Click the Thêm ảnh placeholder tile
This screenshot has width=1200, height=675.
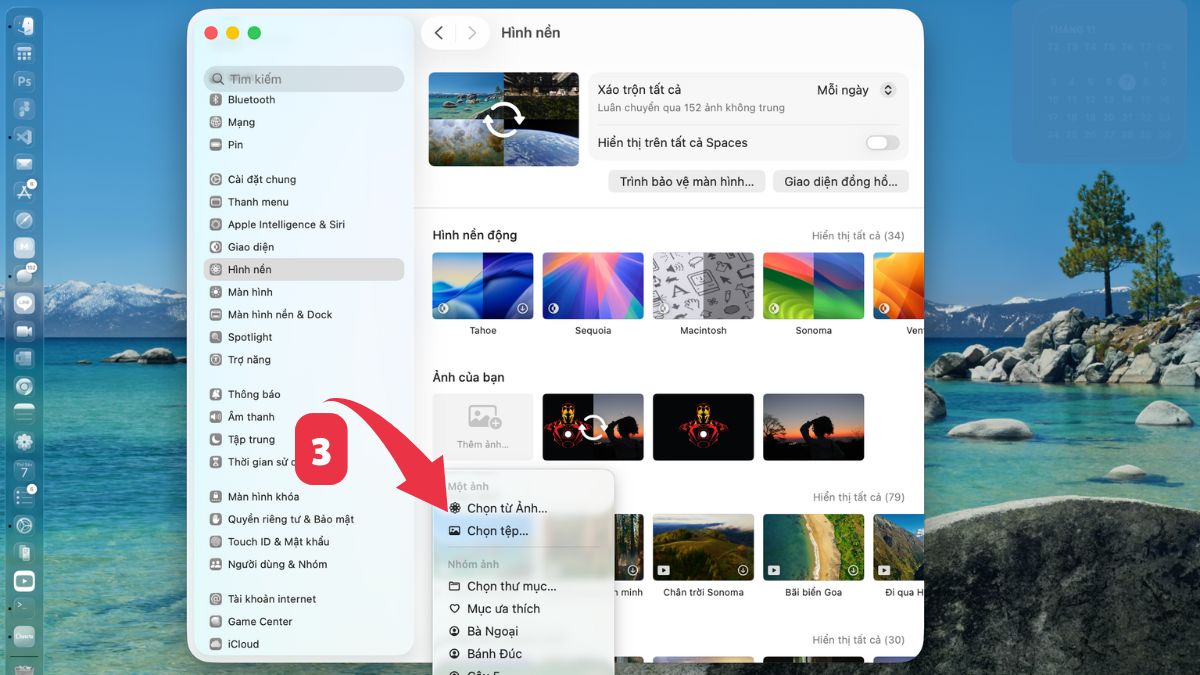click(482, 427)
